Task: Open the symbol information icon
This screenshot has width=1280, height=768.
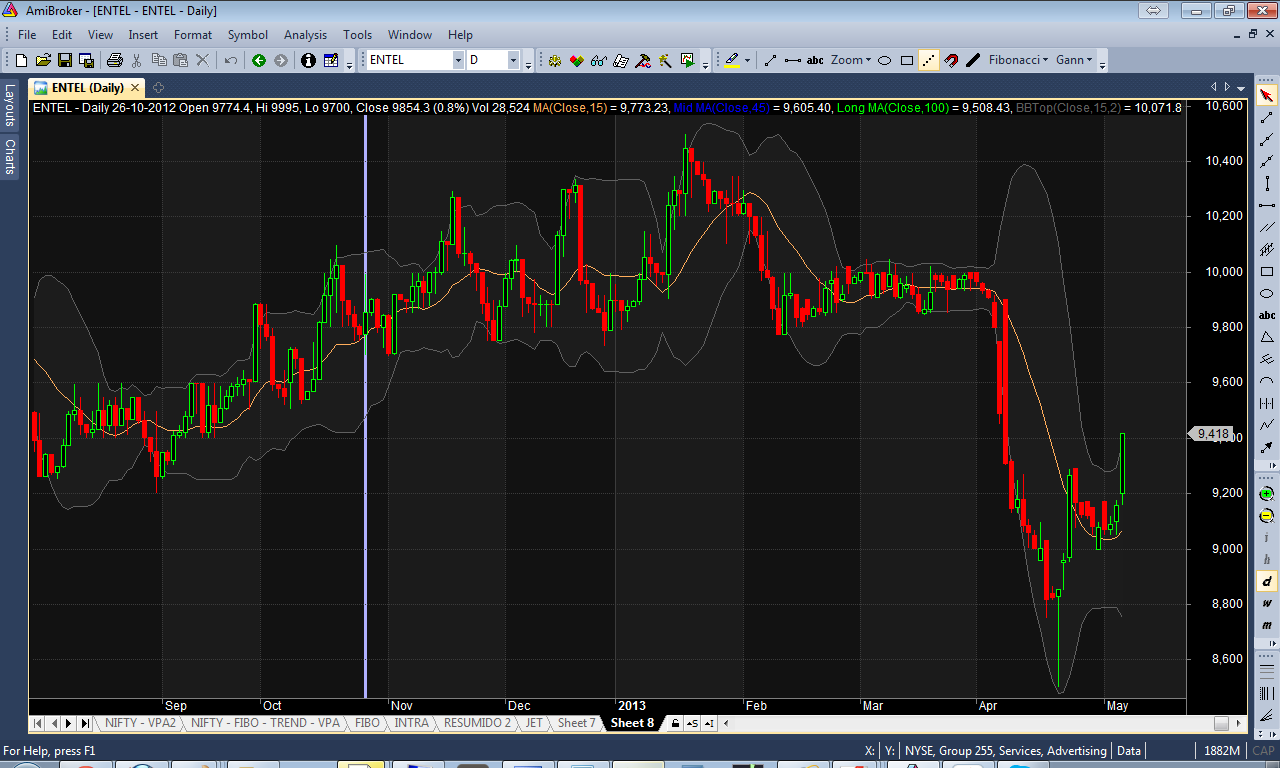Action: coord(308,60)
